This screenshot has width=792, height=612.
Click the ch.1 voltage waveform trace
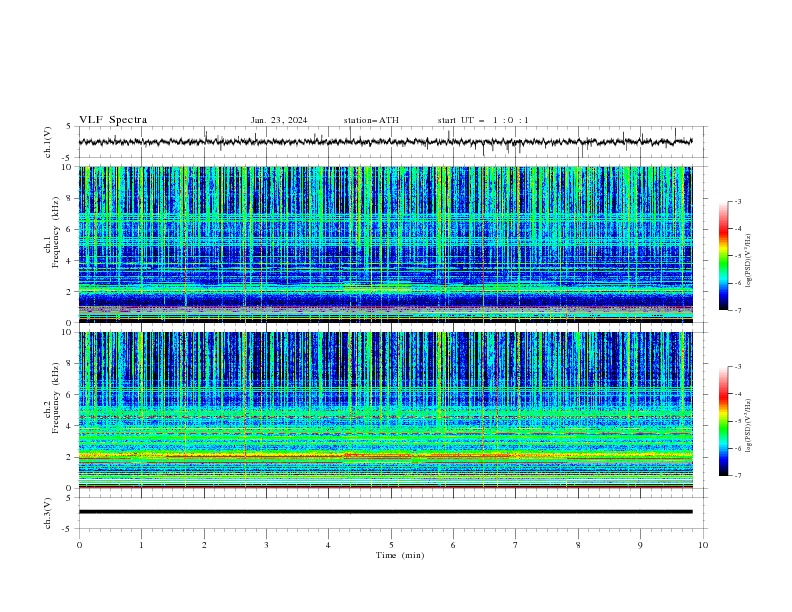click(x=385, y=142)
